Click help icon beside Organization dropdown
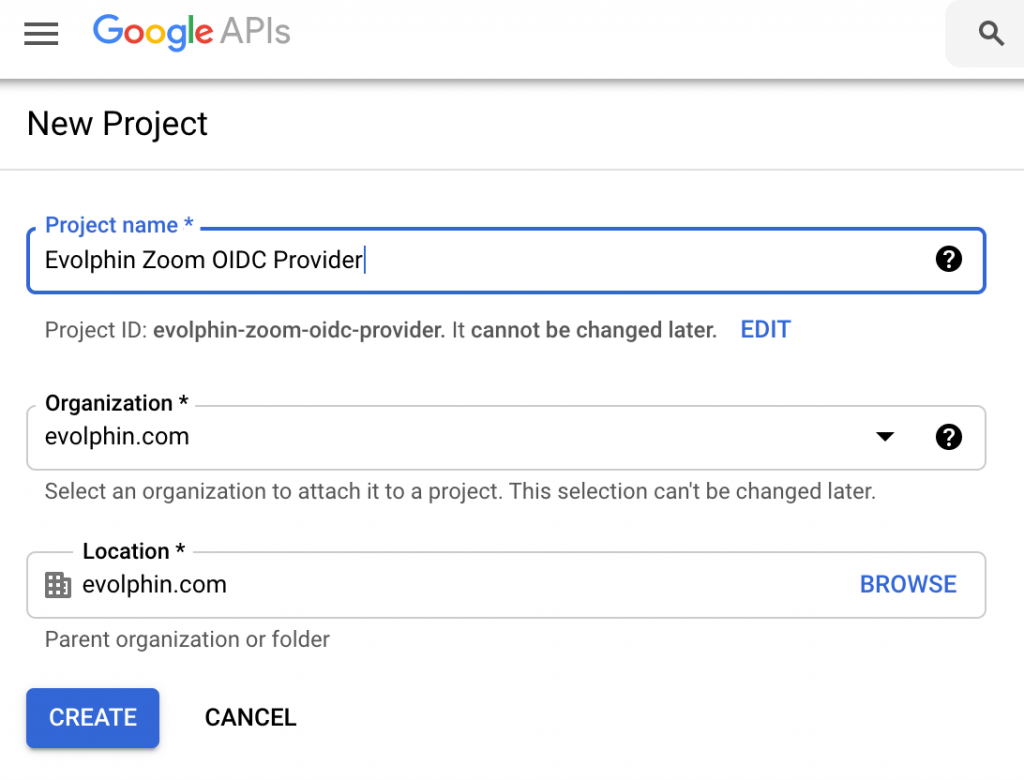Screen dimensions: 1024x780 tap(948, 437)
